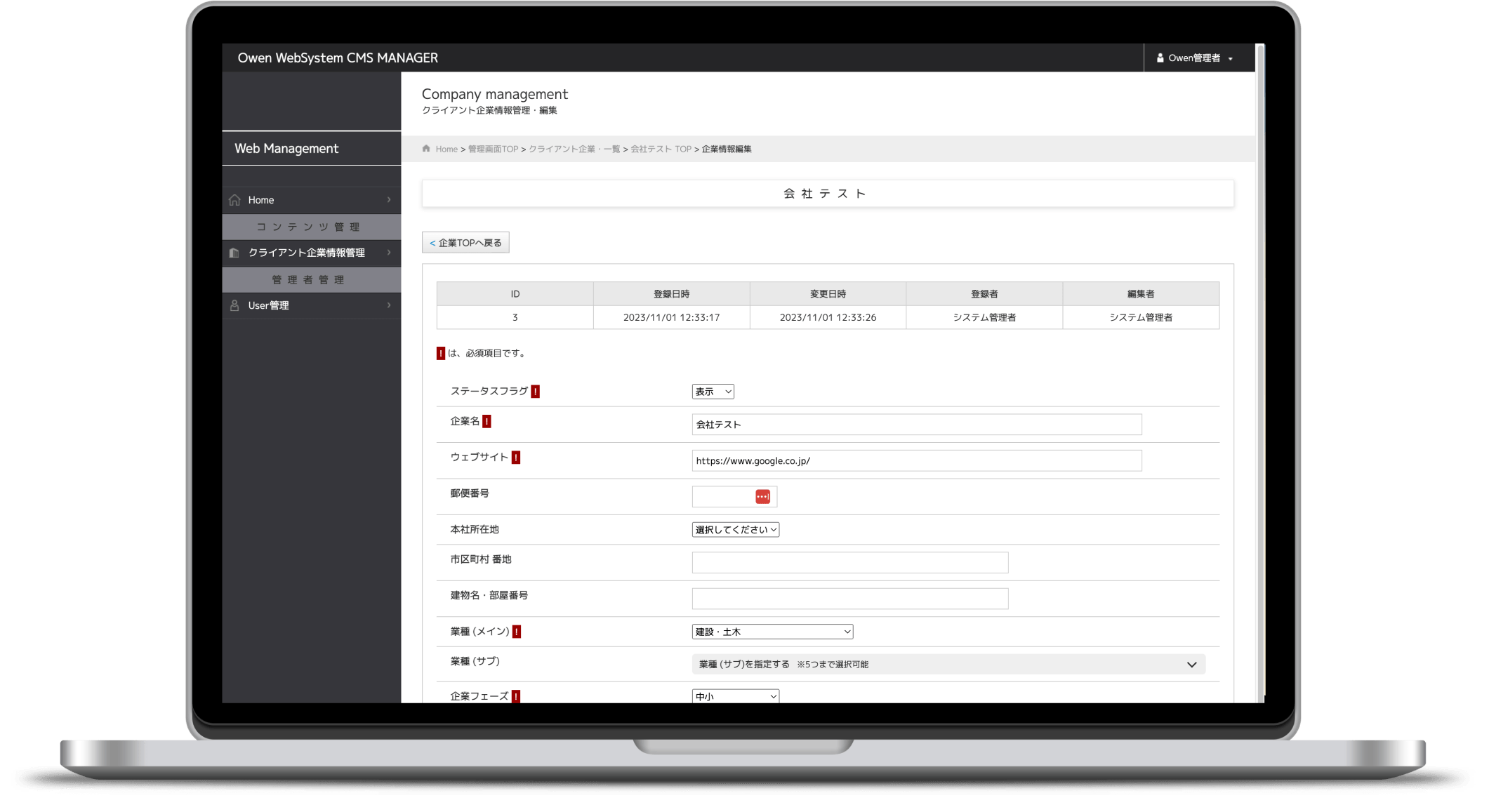The height and width of the screenshot is (812, 1489).
Task: Click the chevron arrow on User管理 row
Action: coord(389,305)
